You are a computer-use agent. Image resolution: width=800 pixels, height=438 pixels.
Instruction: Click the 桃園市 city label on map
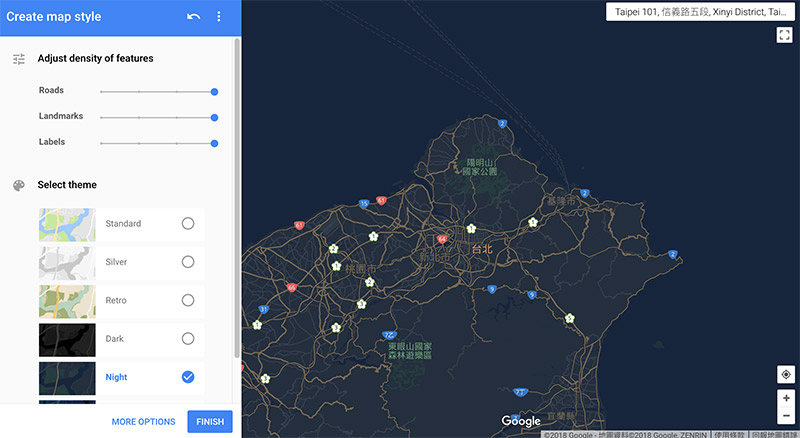360,269
